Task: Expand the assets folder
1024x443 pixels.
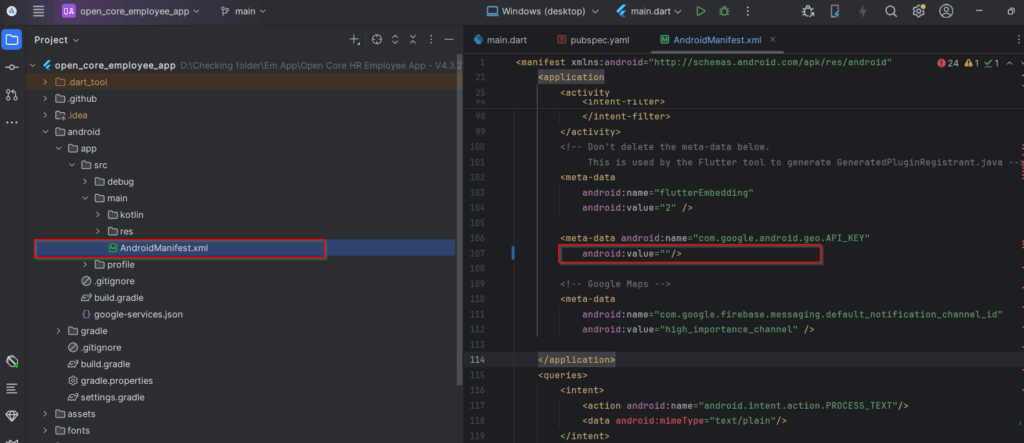Action: point(44,413)
